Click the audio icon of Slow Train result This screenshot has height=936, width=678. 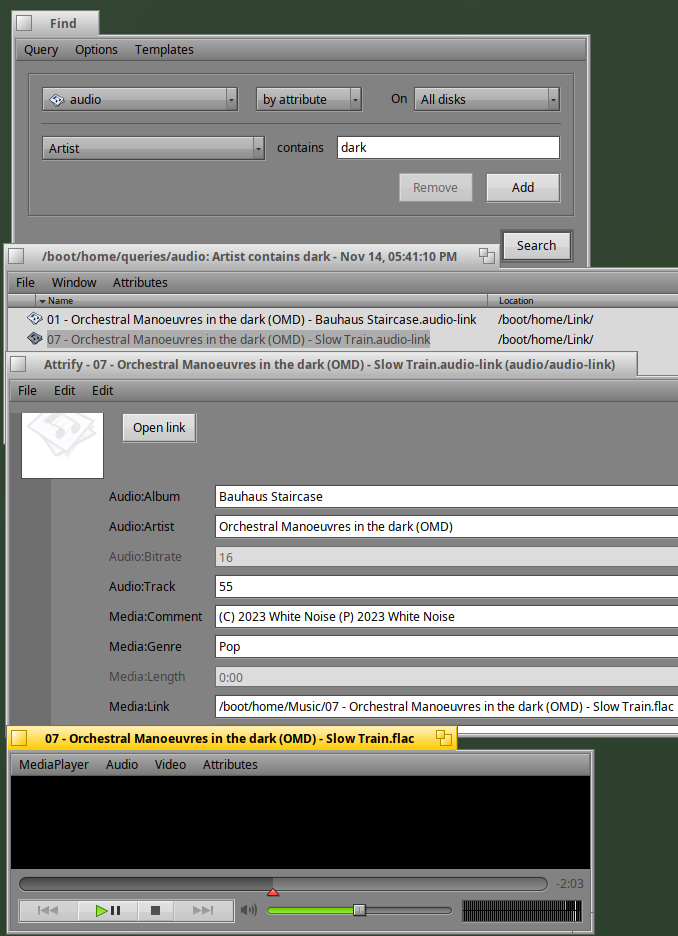pos(35,339)
